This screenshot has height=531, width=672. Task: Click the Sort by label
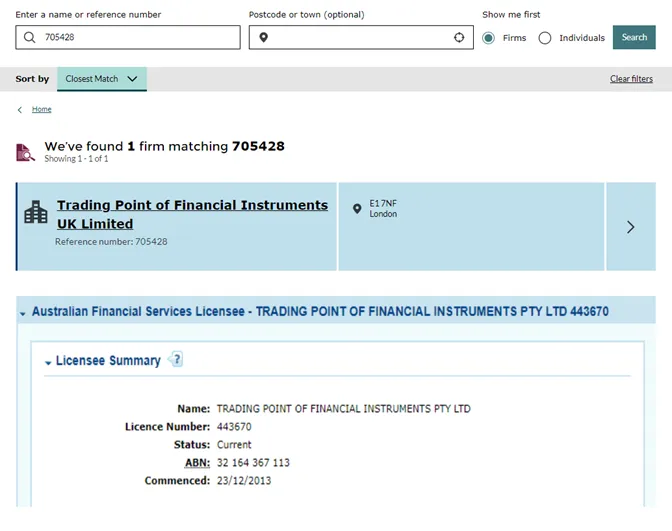[32, 79]
